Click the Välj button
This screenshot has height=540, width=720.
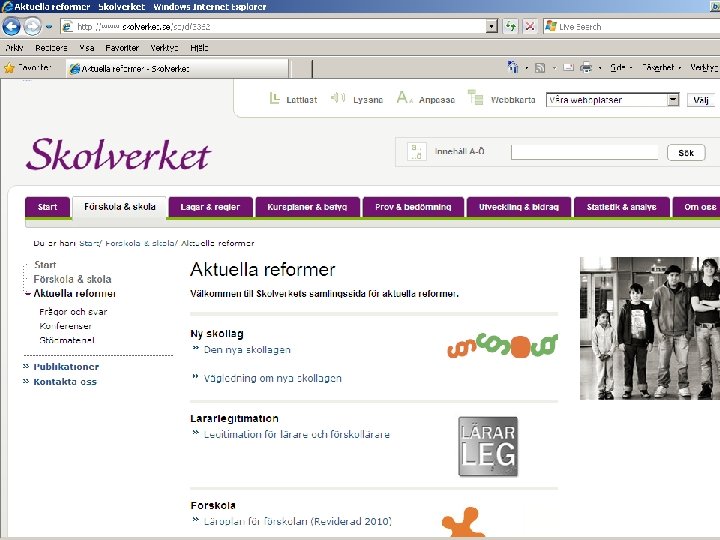[x=701, y=100]
